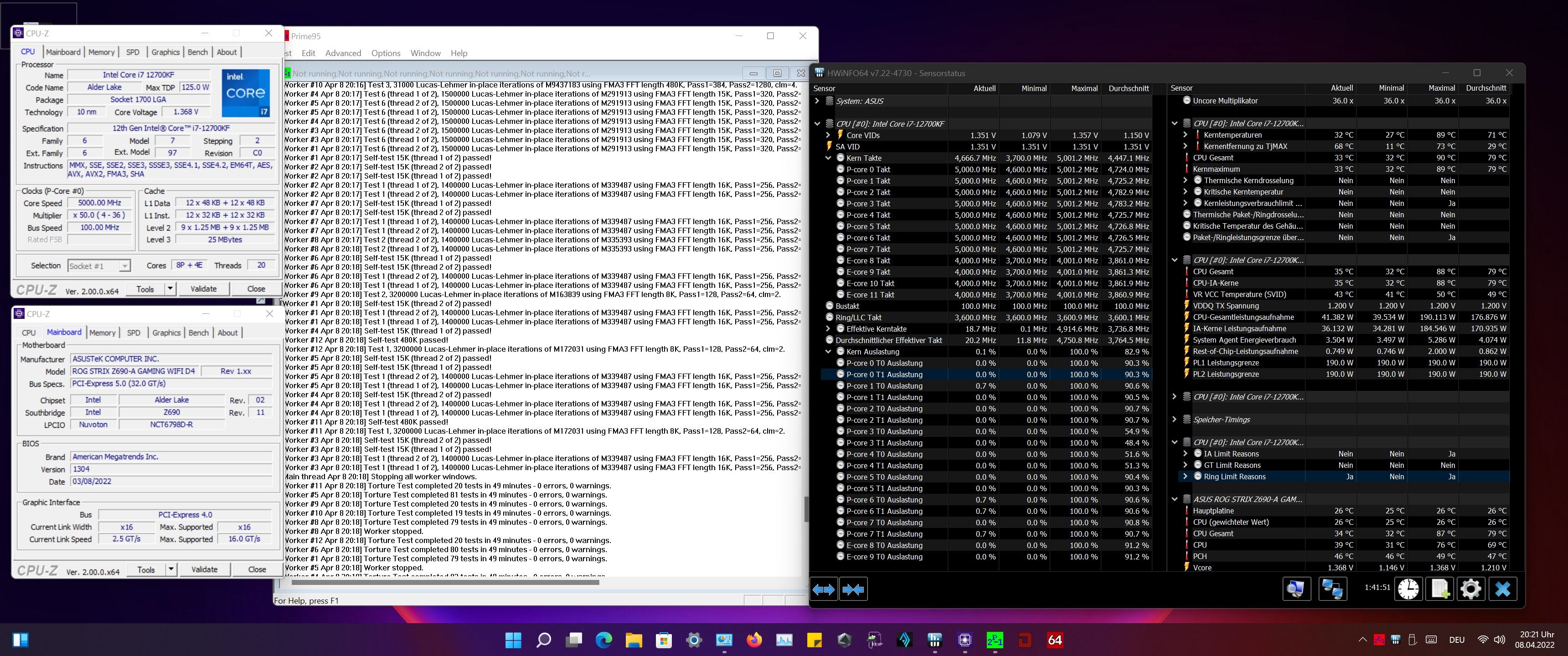Start logging with HWiNFO sheet-plus icon
Image resolution: width=1568 pixels, height=656 pixels.
click(x=1439, y=589)
